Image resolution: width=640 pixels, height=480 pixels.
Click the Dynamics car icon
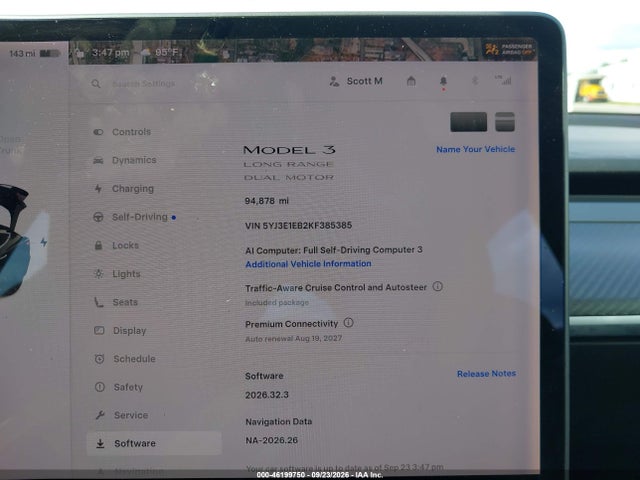pos(98,160)
